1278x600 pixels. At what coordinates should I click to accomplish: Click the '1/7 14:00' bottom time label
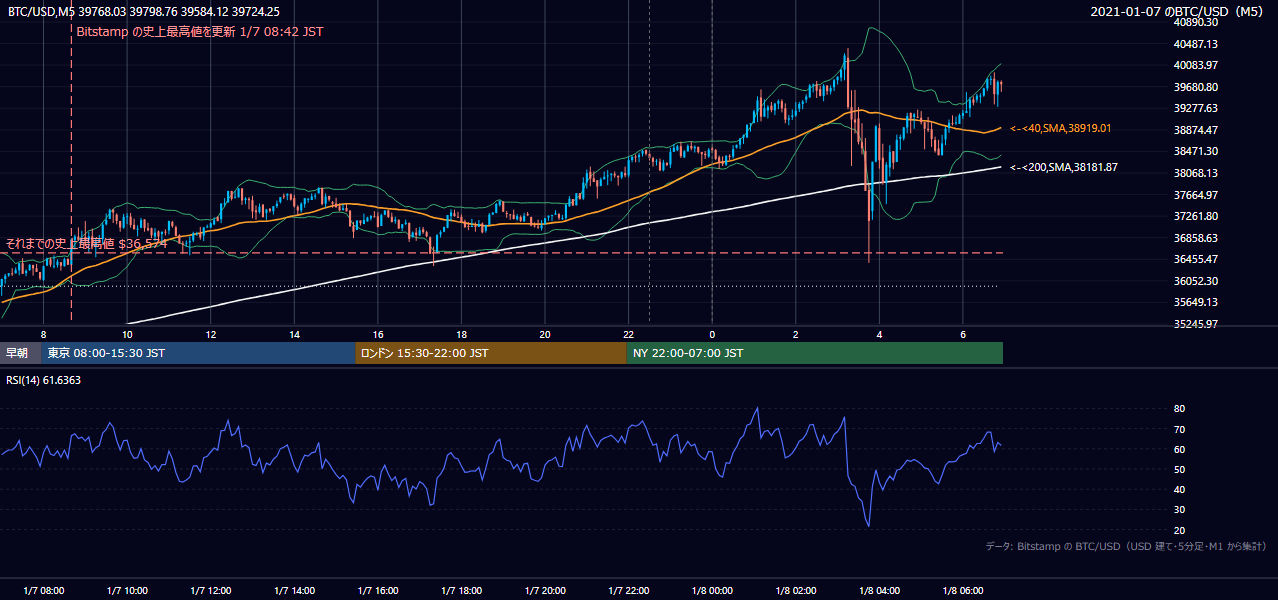pyautogui.click(x=294, y=590)
